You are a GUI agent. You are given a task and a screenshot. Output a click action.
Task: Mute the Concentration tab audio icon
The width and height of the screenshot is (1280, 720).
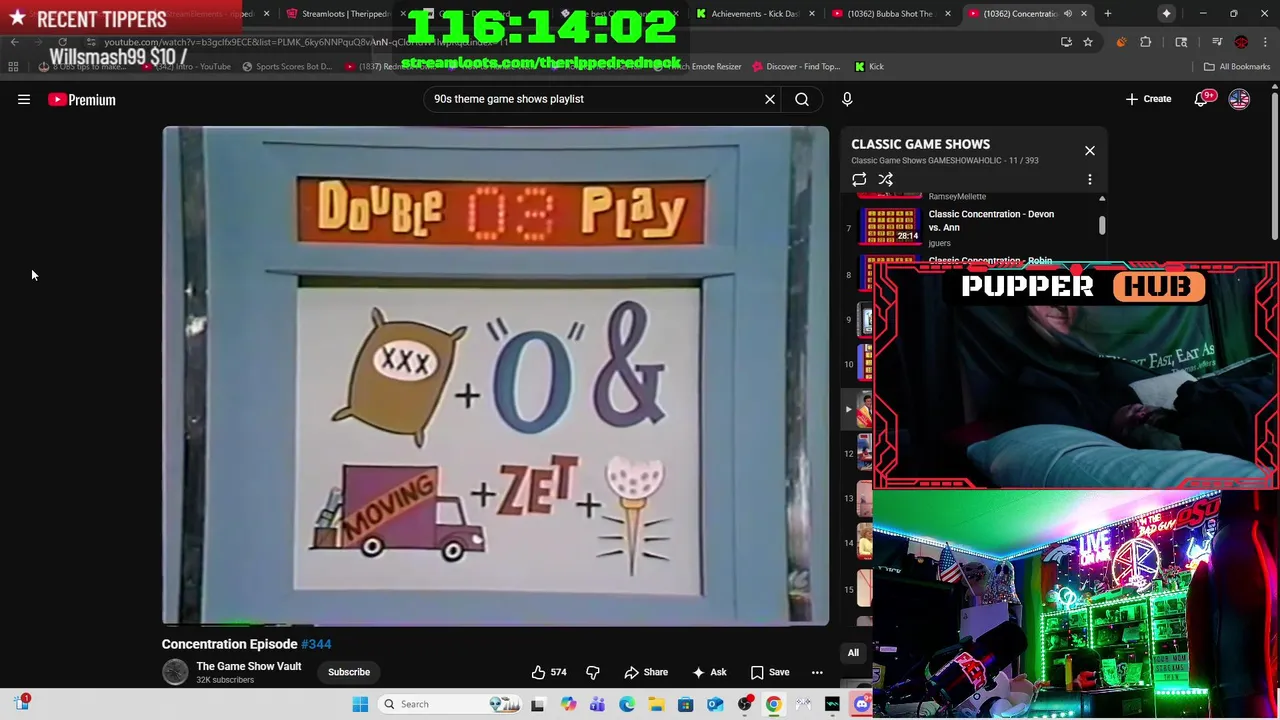[x=1067, y=14]
